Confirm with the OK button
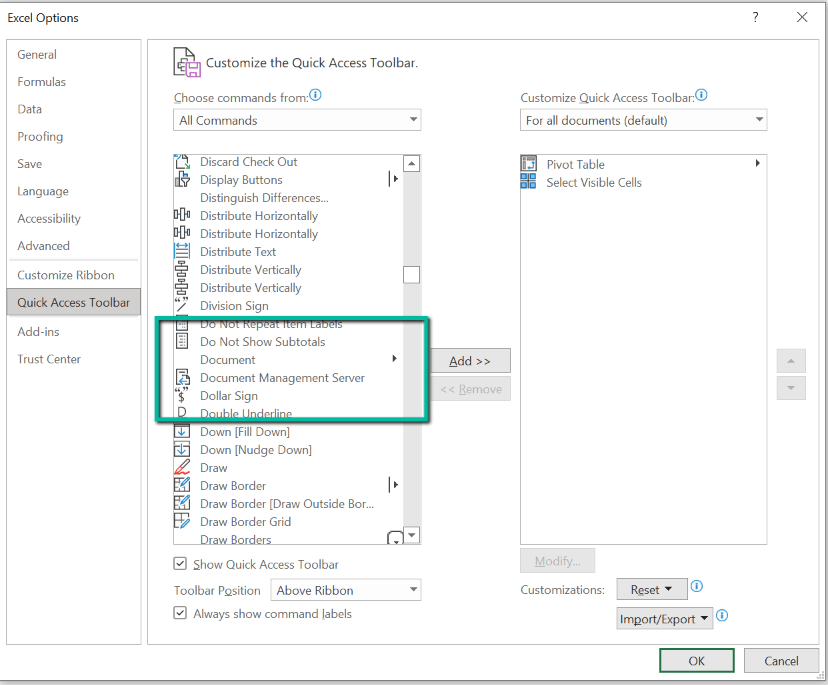 697,661
